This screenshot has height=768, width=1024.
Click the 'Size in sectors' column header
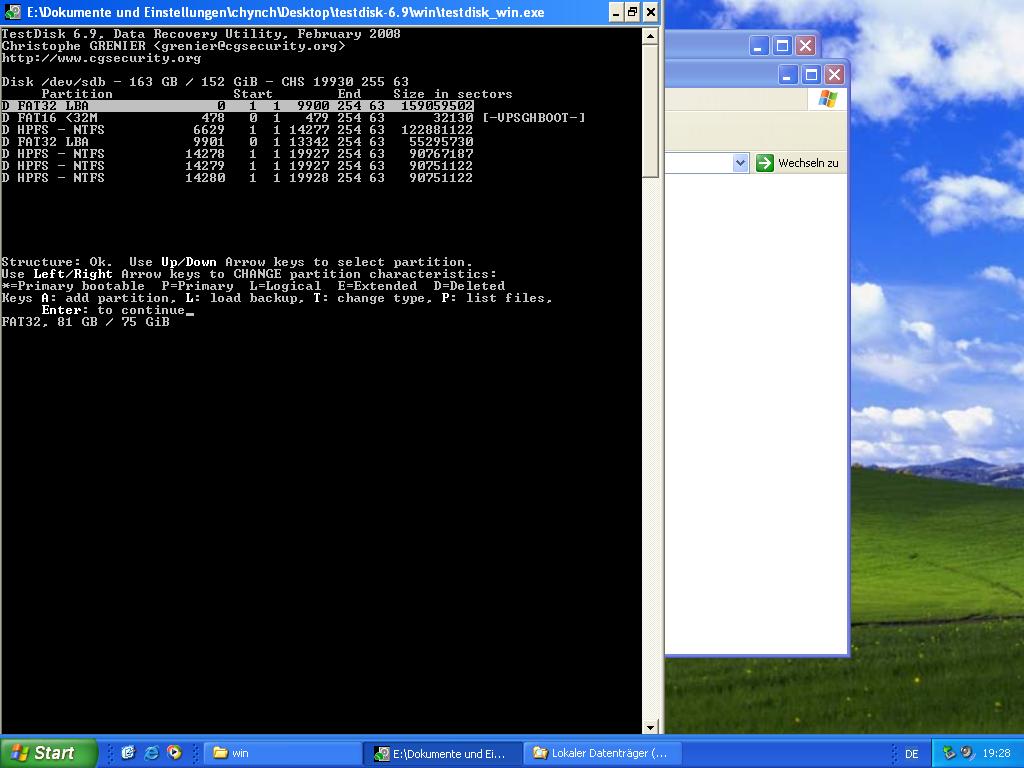pyautogui.click(x=453, y=94)
